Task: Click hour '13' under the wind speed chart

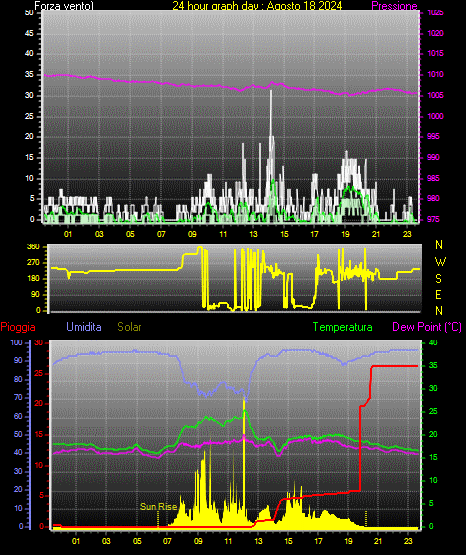Action: [253, 234]
